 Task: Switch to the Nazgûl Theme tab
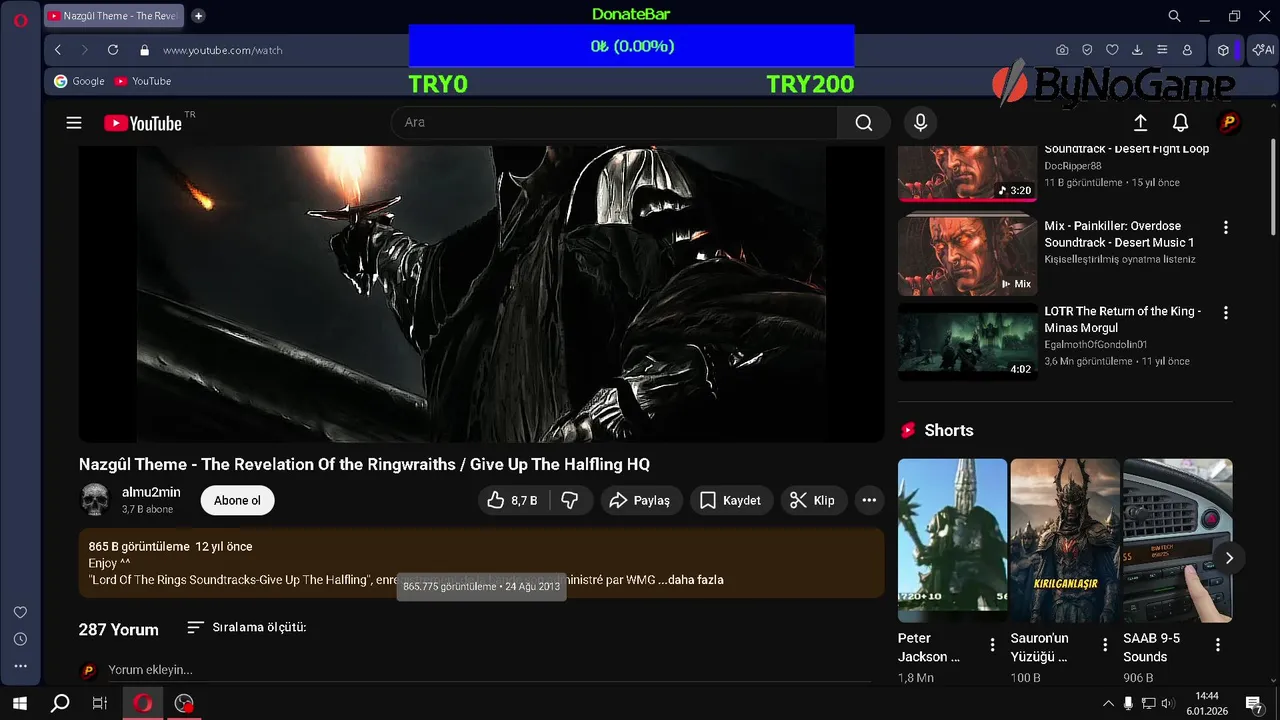[x=116, y=16]
